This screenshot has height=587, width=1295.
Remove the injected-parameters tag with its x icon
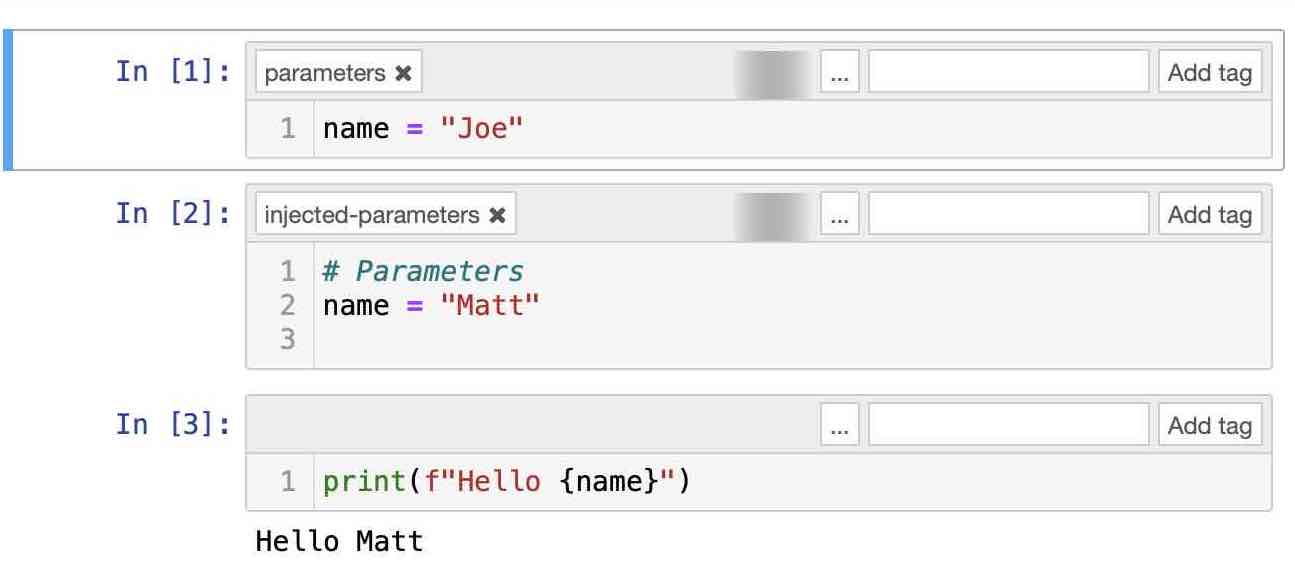tap(497, 215)
